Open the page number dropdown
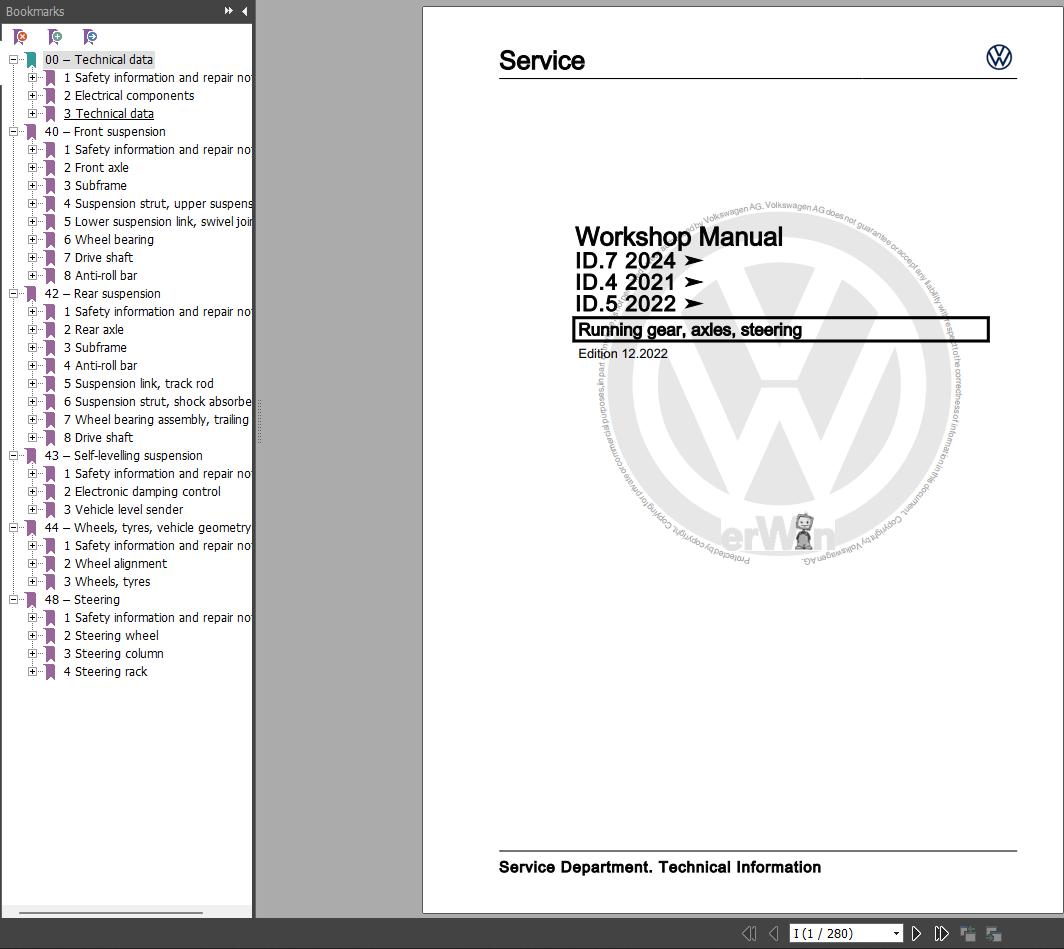Viewport: 1064px width, 949px height. [x=896, y=933]
